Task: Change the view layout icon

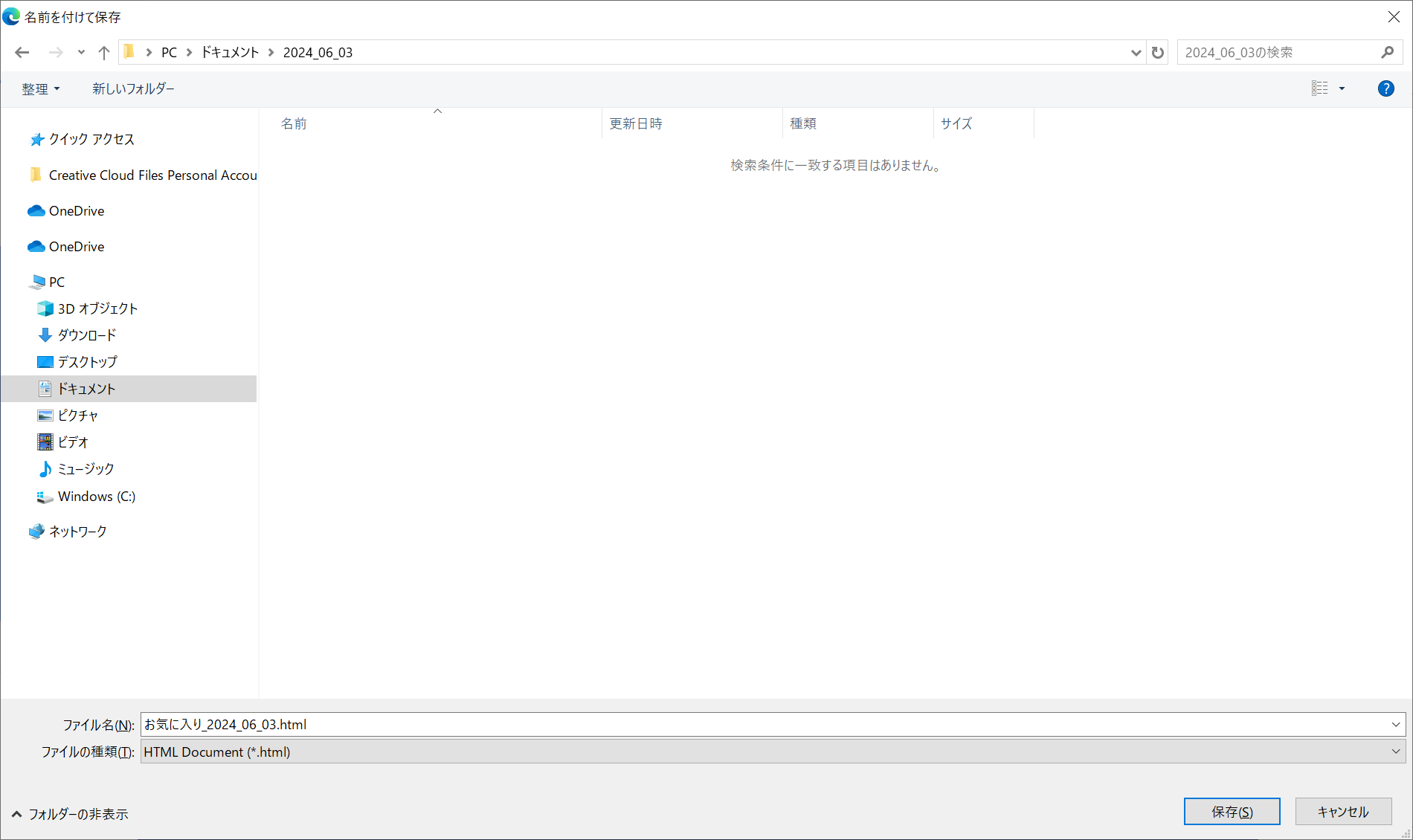Action: [1319, 88]
